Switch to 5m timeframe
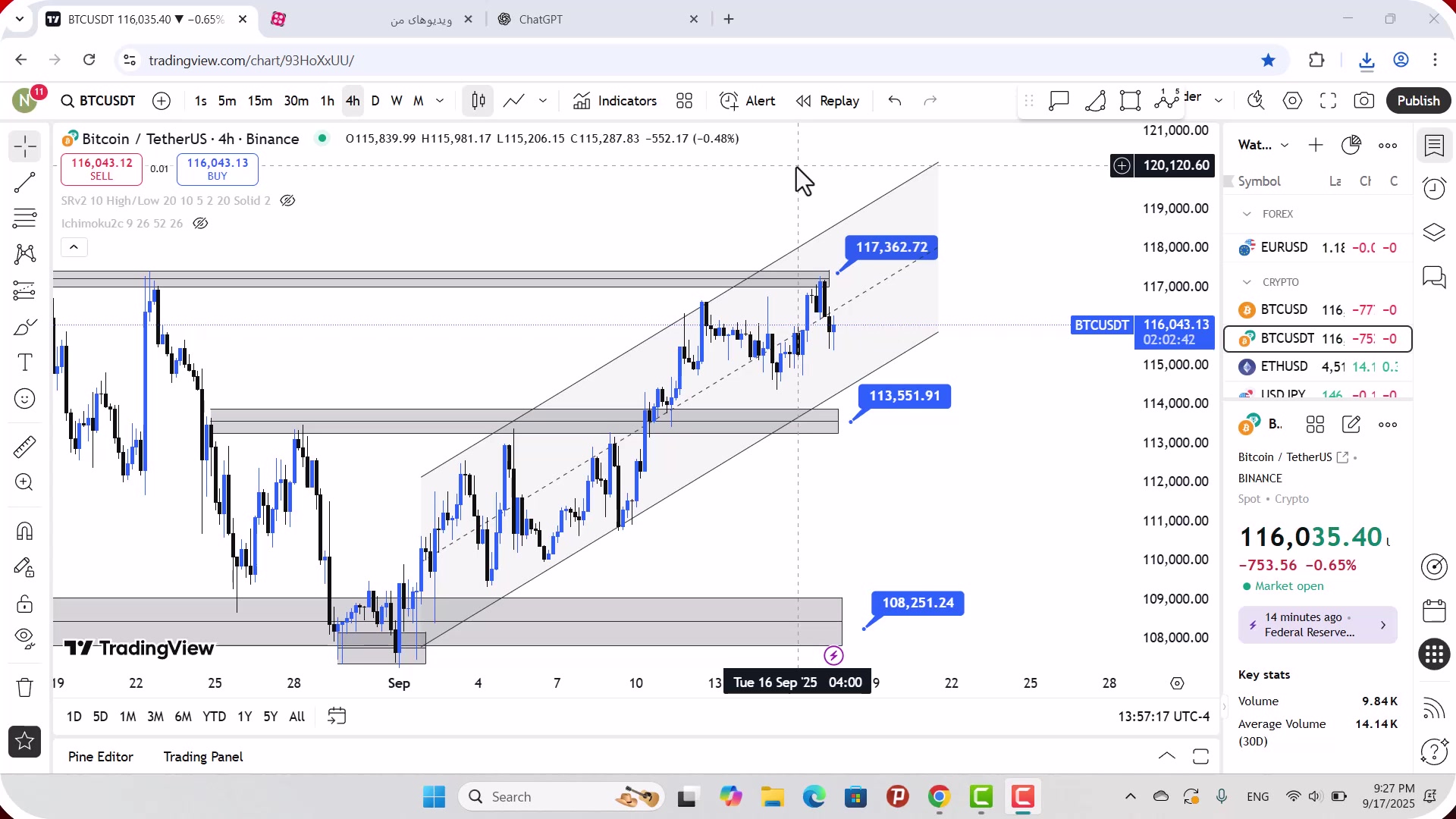 [x=227, y=101]
